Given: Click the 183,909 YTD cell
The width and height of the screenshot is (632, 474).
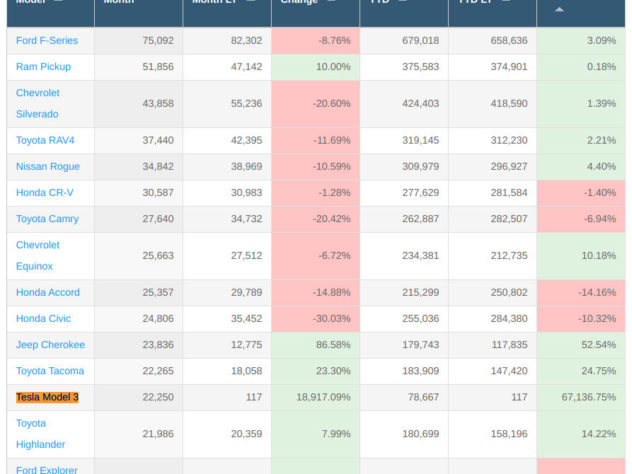Looking at the screenshot, I should coord(404,371).
